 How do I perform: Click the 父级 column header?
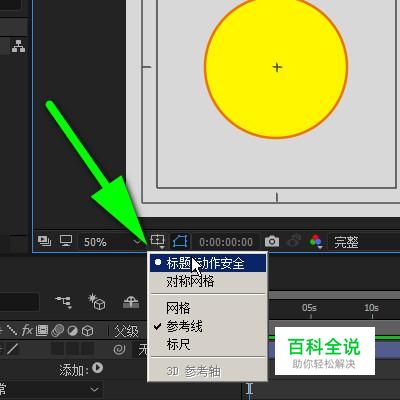coord(126,331)
